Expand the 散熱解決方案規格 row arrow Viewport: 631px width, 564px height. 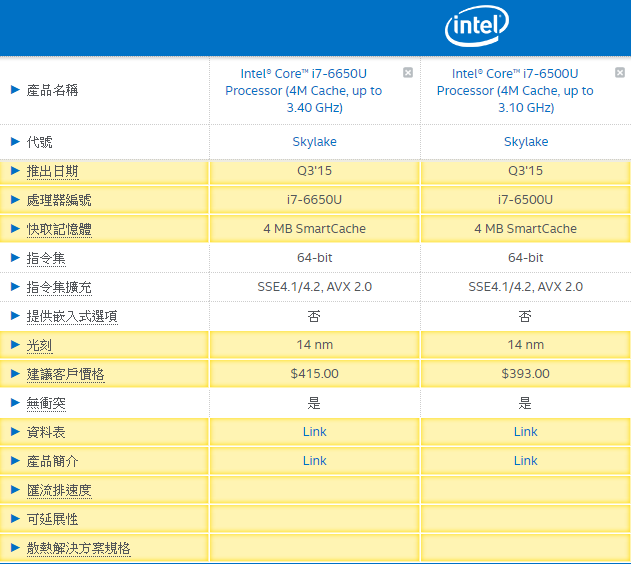click(x=15, y=548)
